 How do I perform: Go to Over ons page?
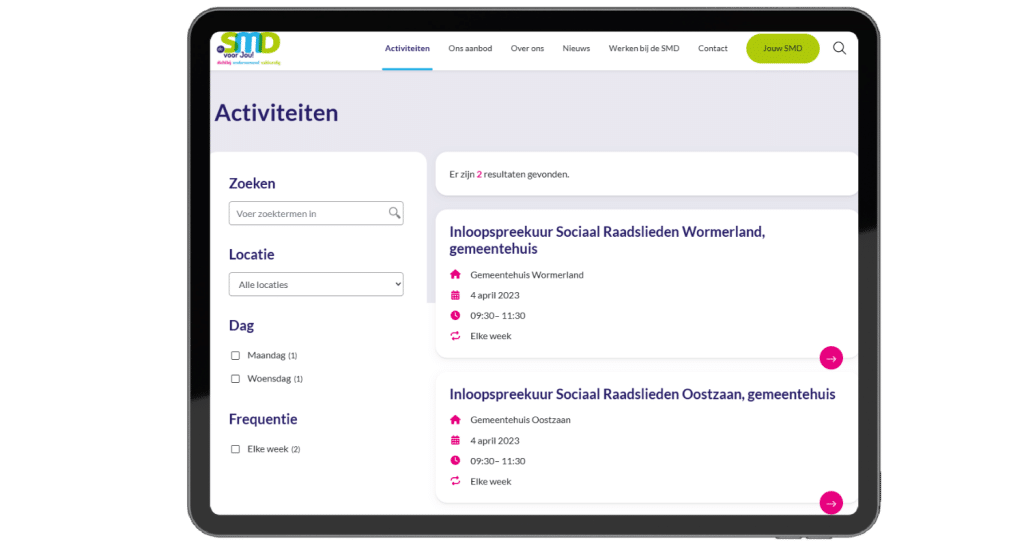(527, 48)
